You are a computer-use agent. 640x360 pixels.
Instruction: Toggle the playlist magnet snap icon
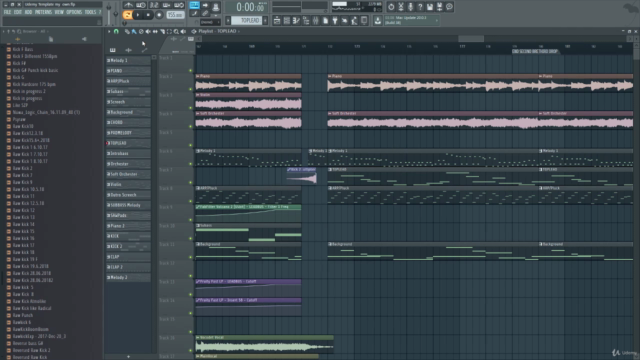[116, 31]
